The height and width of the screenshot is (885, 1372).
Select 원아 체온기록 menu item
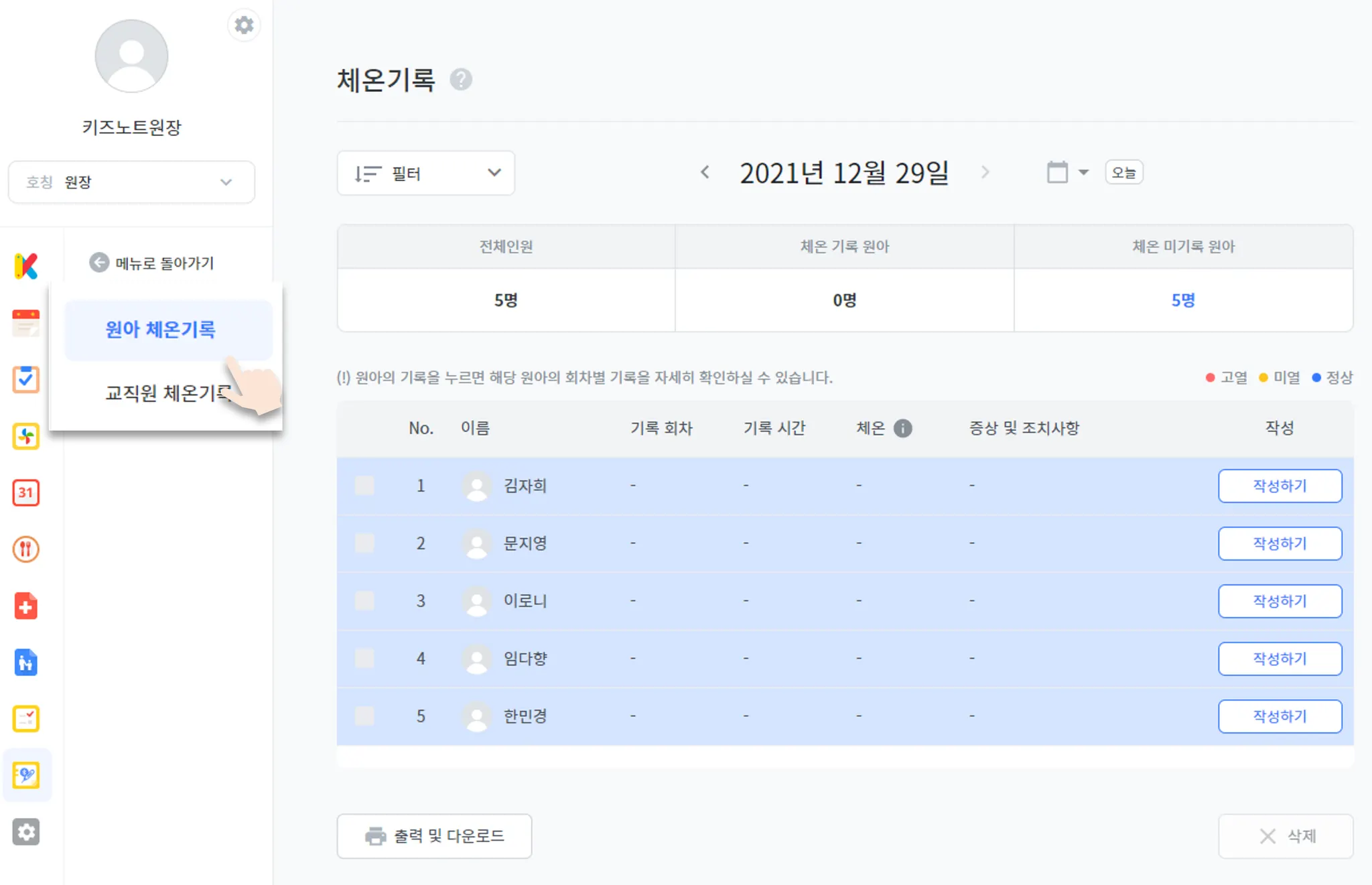tap(161, 330)
